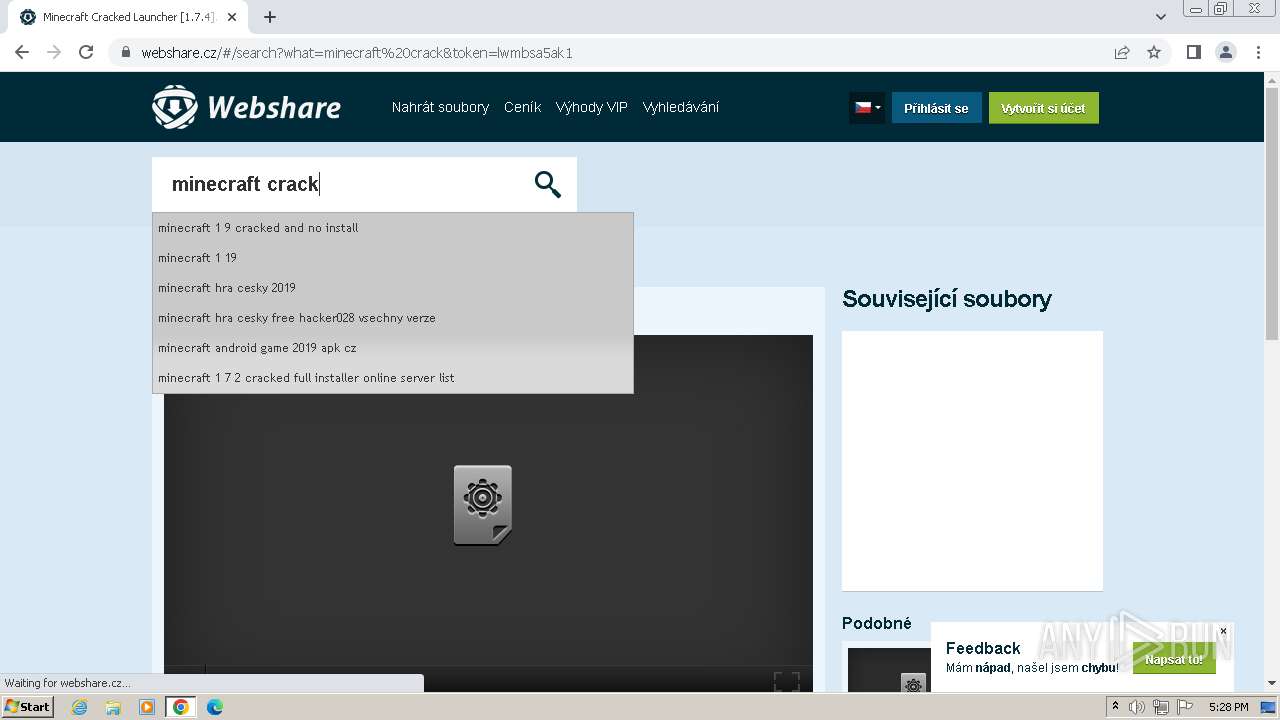
Task: Share this page icon in address bar
Action: click(x=1122, y=52)
